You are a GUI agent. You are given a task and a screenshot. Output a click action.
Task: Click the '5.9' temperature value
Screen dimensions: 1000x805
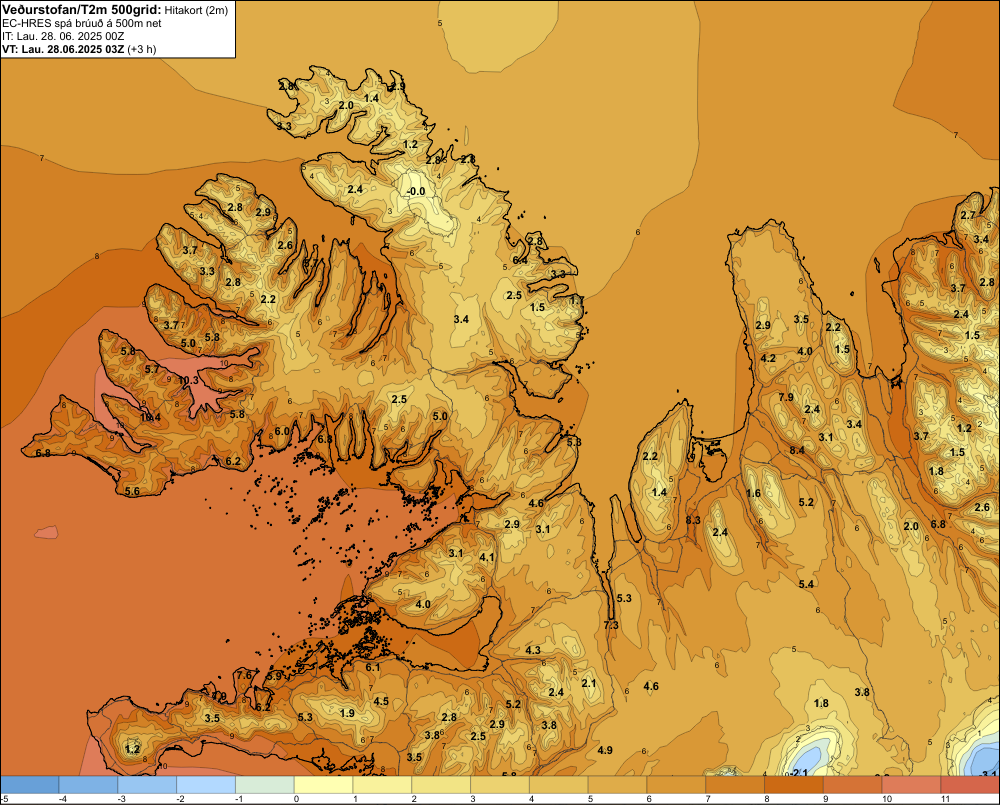coord(274,676)
